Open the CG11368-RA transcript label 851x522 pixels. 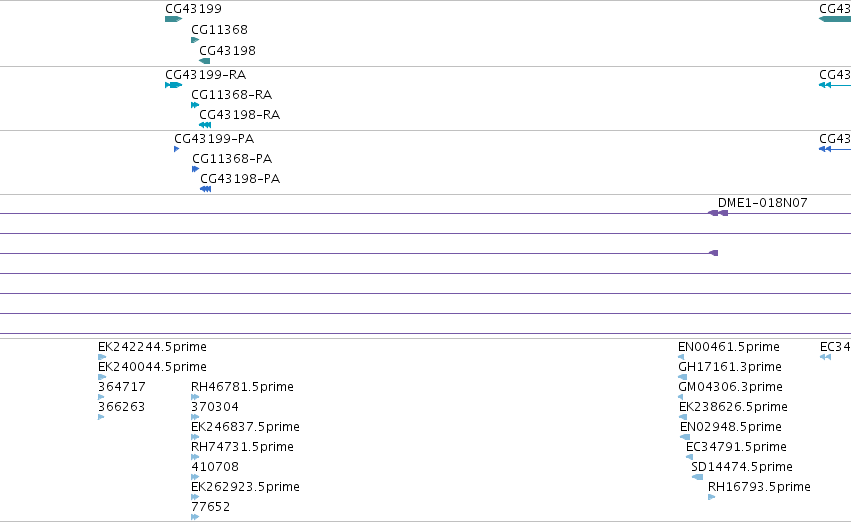click(x=232, y=94)
